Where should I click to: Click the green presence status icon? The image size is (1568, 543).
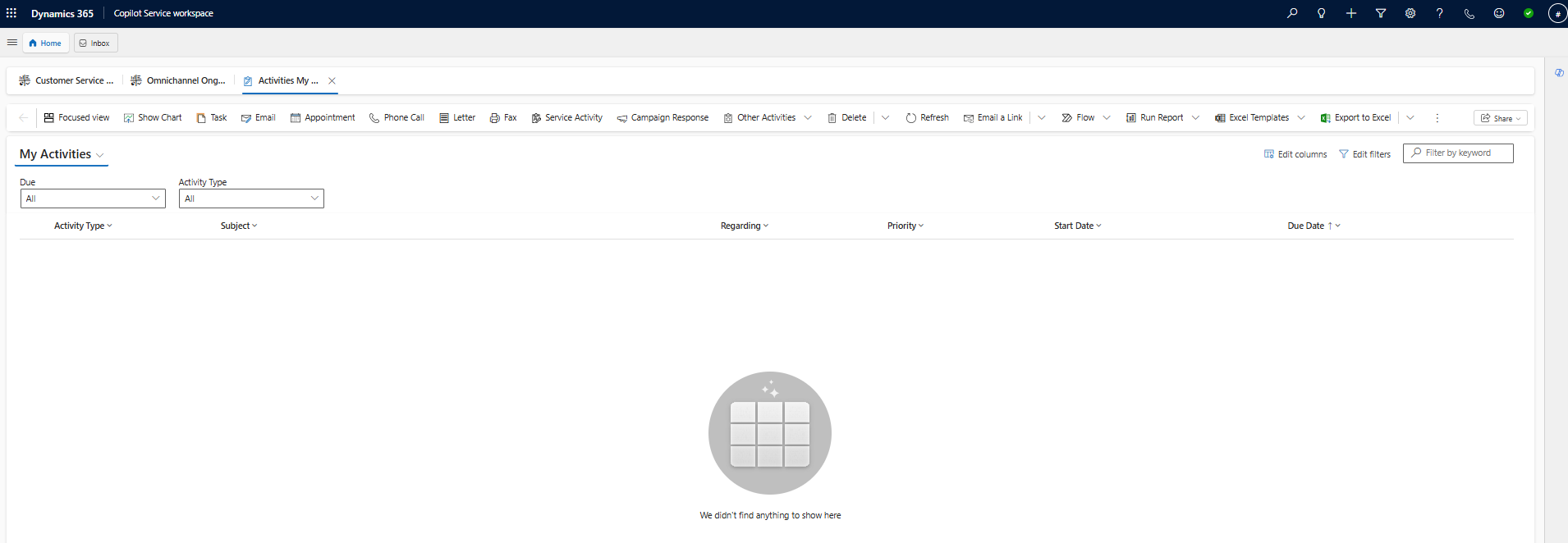[x=1529, y=13]
